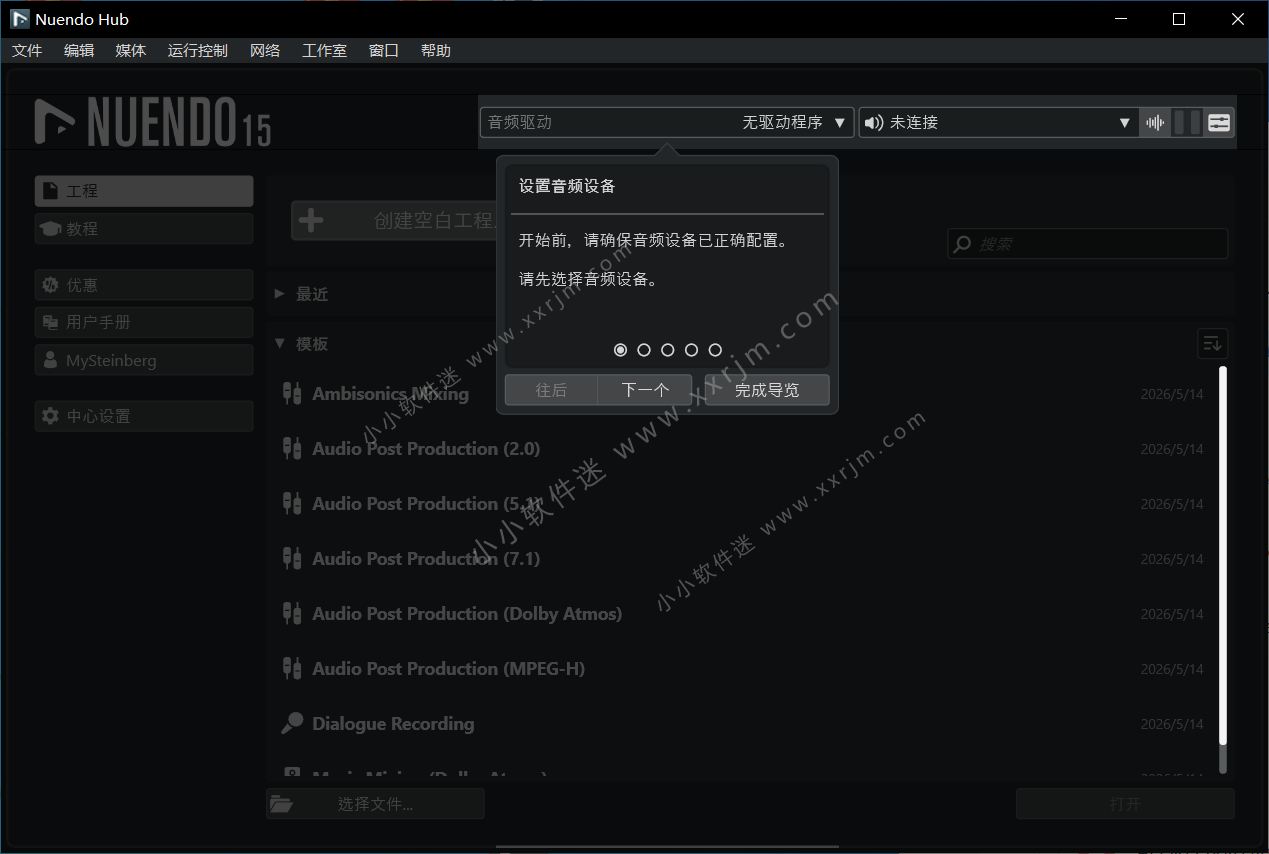This screenshot has width=1269, height=854.
Task: Click the Audio Post Production (5.1) template icon
Action: pyautogui.click(x=292, y=503)
